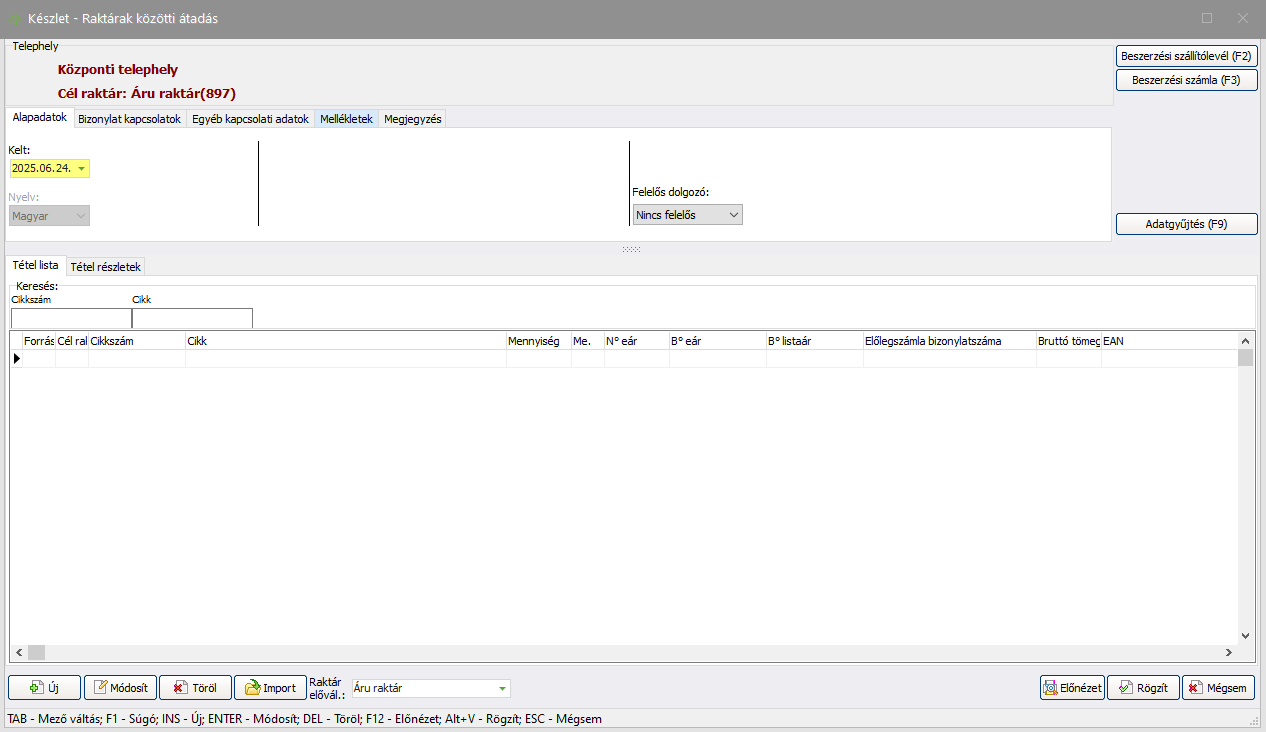The image size is (1266, 732).
Task: Open the Tétel részletek tab
Action: click(x=106, y=267)
